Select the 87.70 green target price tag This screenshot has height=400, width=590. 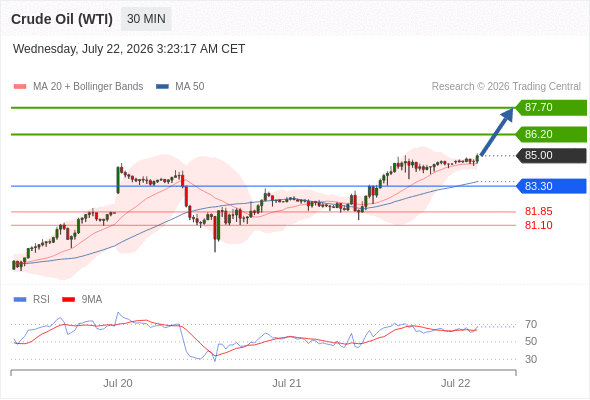pos(551,108)
